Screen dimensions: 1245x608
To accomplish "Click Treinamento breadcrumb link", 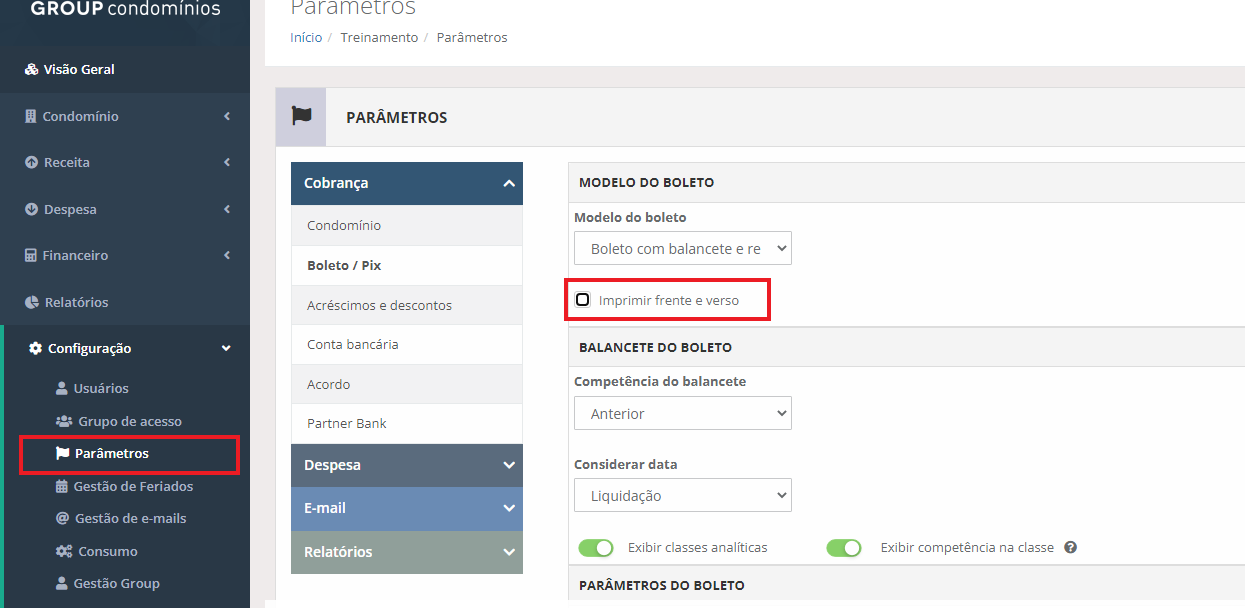I will (379, 37).
